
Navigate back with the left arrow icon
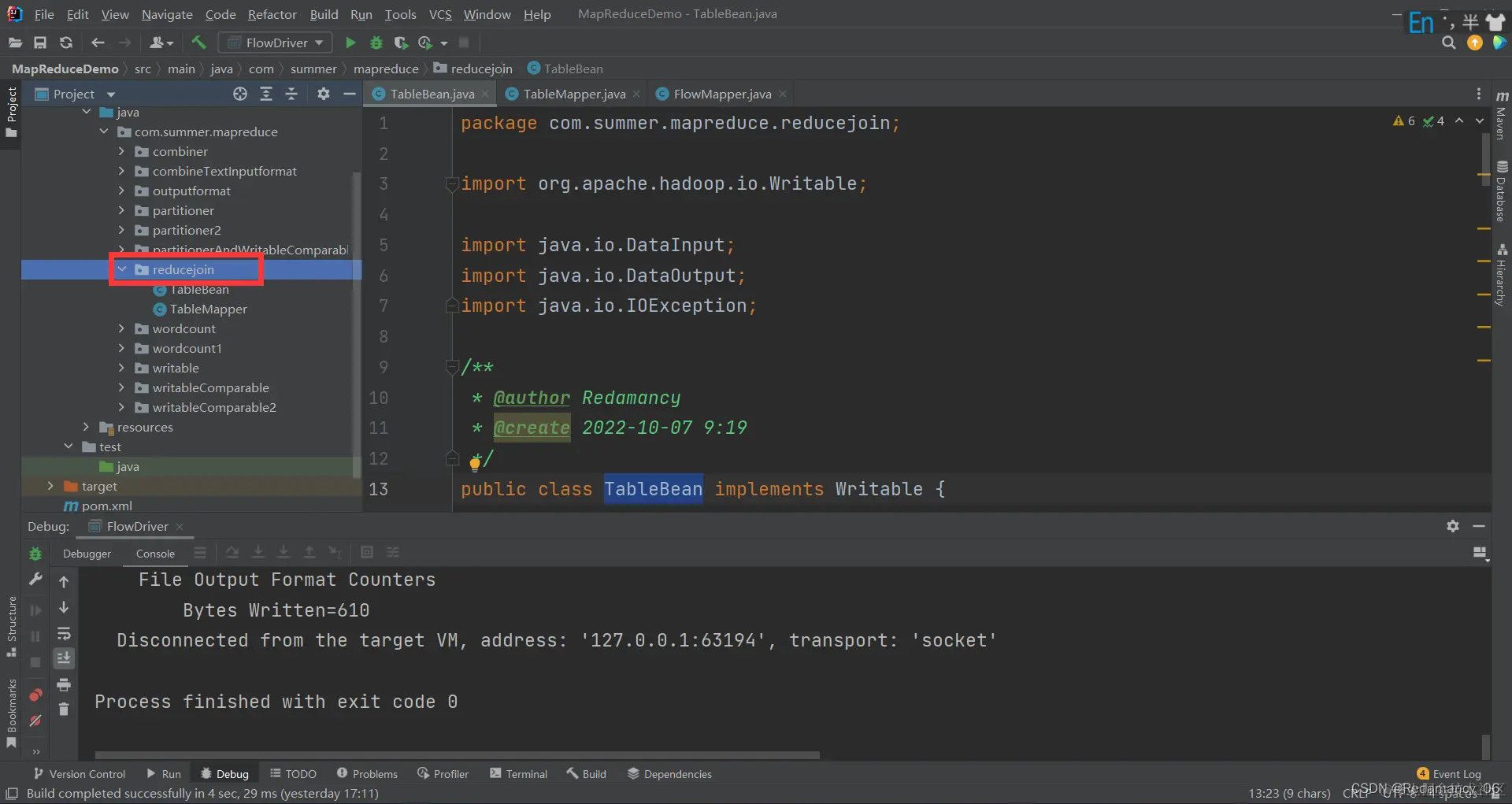(98, 43)
